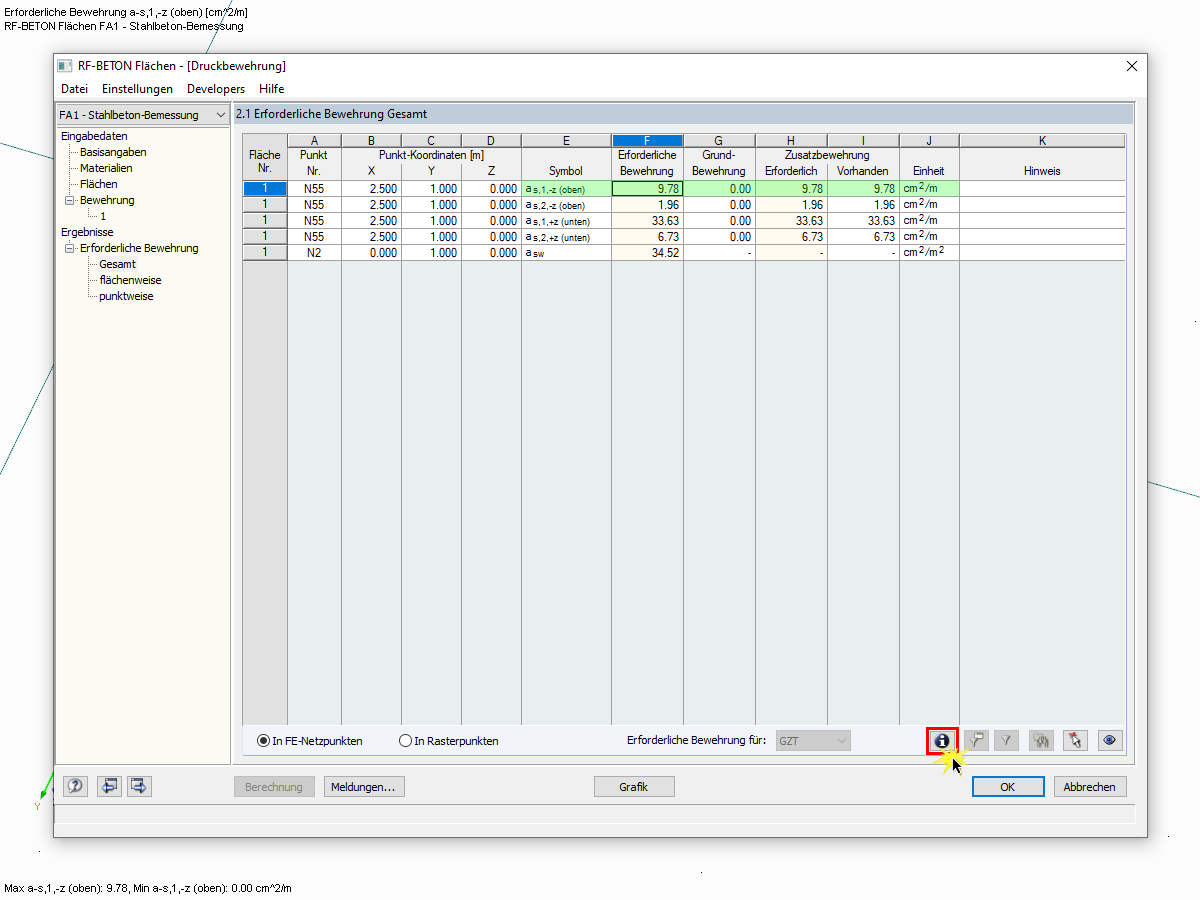Click the Grafik button
1200x900 pixels.
tap(633, 786)
